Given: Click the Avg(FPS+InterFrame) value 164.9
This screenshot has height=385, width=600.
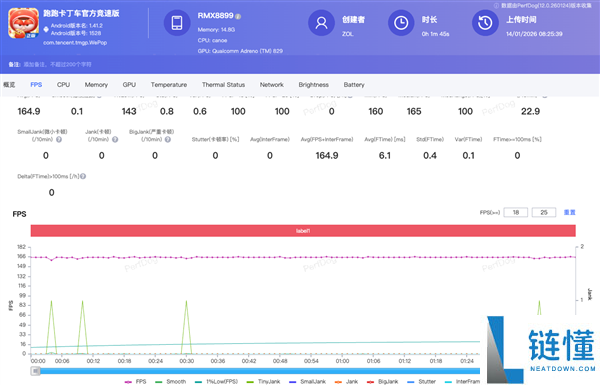Looking at the screenshot, I should tap(327, 155).
